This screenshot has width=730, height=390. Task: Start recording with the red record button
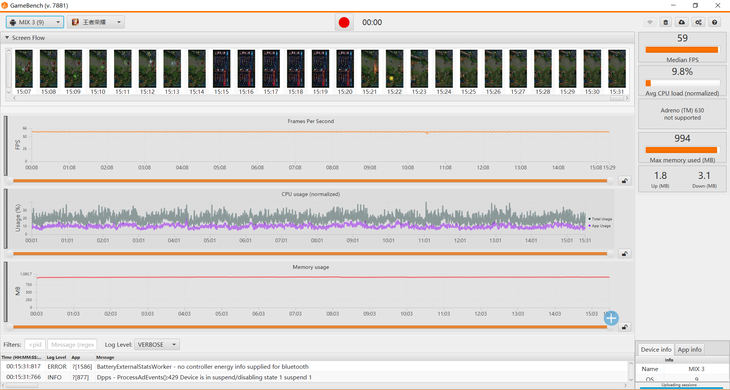click(x=344, y=22)
